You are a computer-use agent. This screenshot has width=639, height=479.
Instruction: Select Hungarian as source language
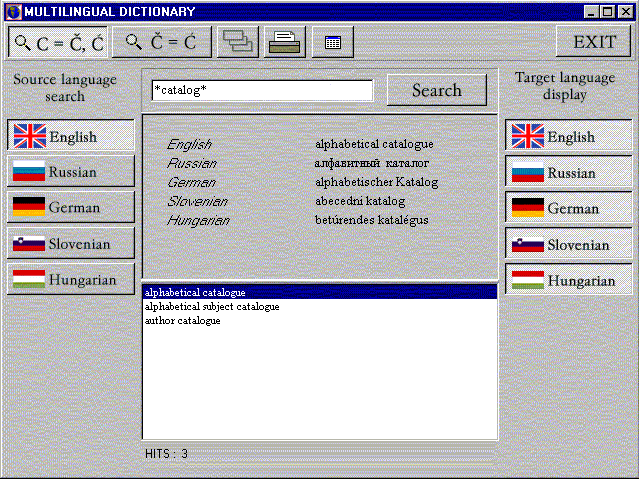(71, 279)
